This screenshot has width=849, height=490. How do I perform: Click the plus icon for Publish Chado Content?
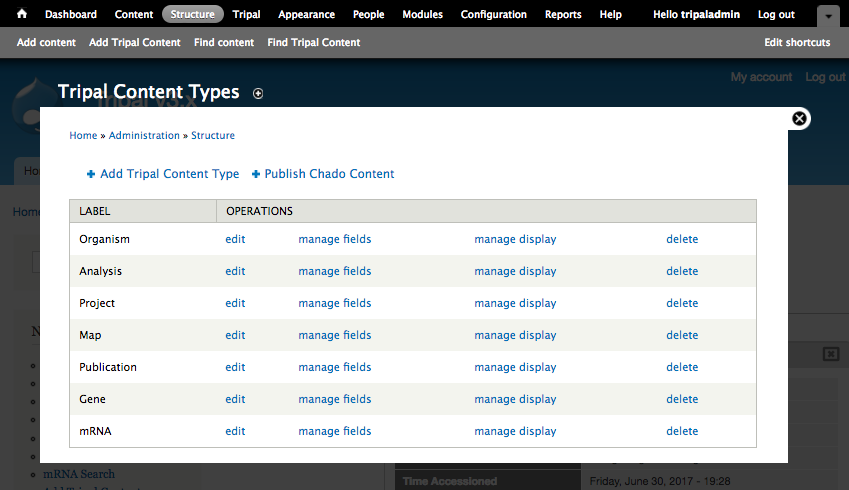[256, 174]
